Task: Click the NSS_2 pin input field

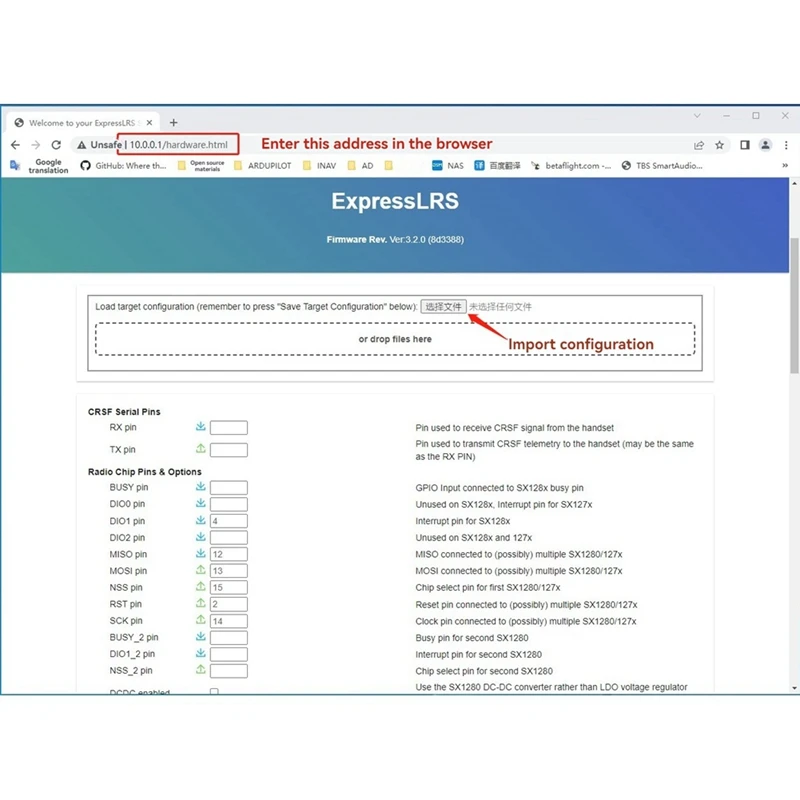Action: click(x=229, y=671)
